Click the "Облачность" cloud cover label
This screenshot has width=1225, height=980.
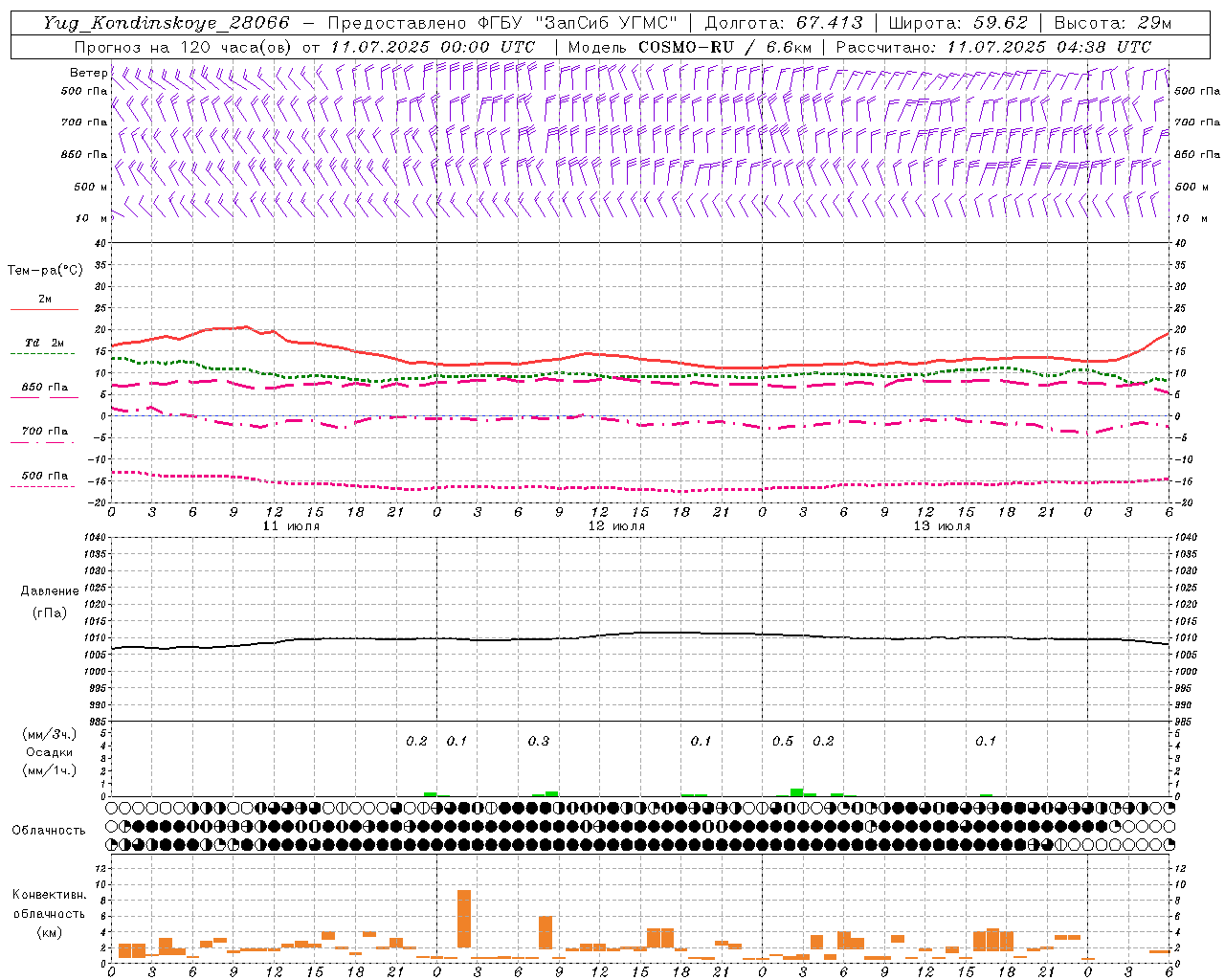(49, 831)
